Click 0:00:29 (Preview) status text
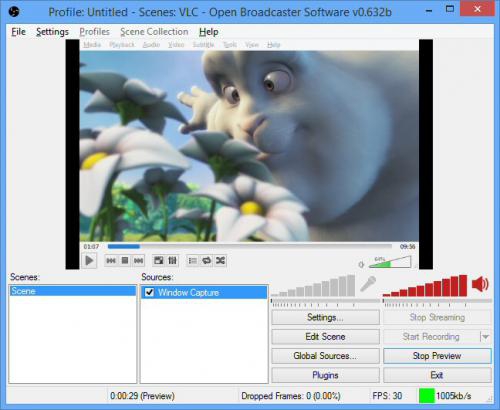Image resolution: width=500 pixels, height=410 pixels. tap(142, 396)
